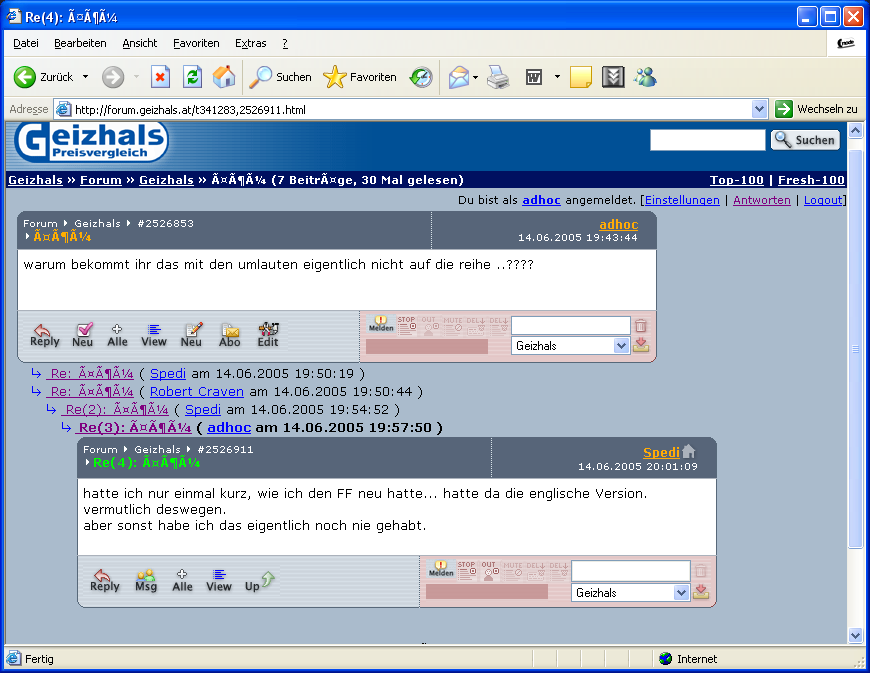
Task: Open the Bearbeiten menu
Action: point(80,43)
